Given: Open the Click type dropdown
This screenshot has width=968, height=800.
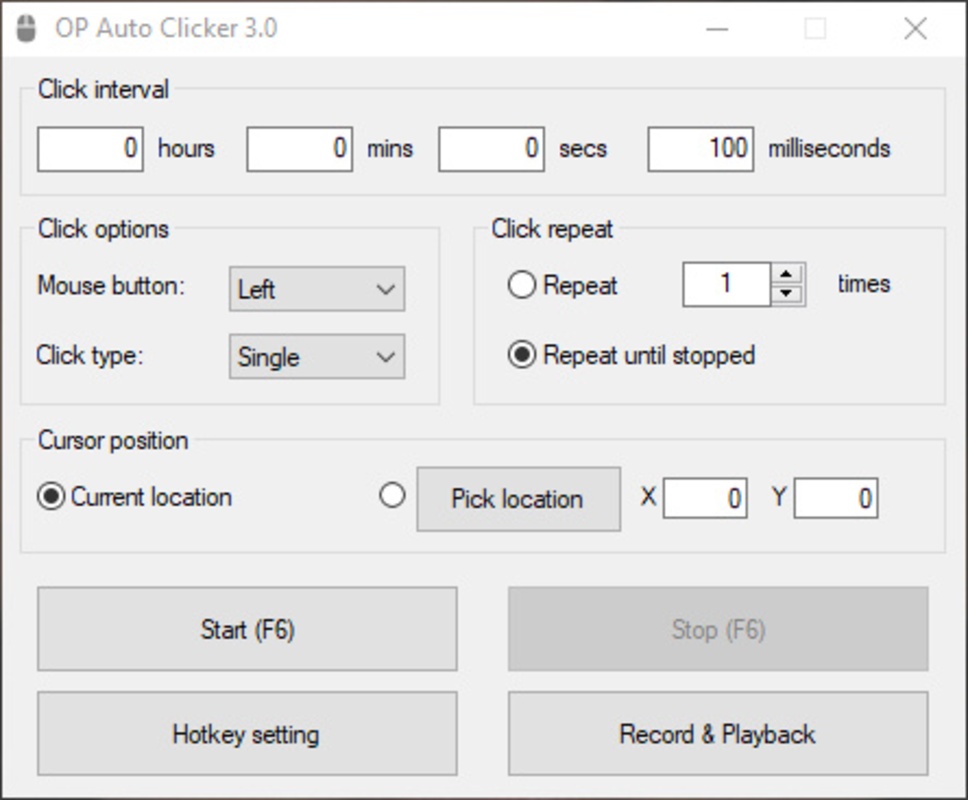Looking at the screenshot, I should click(316, 357).
